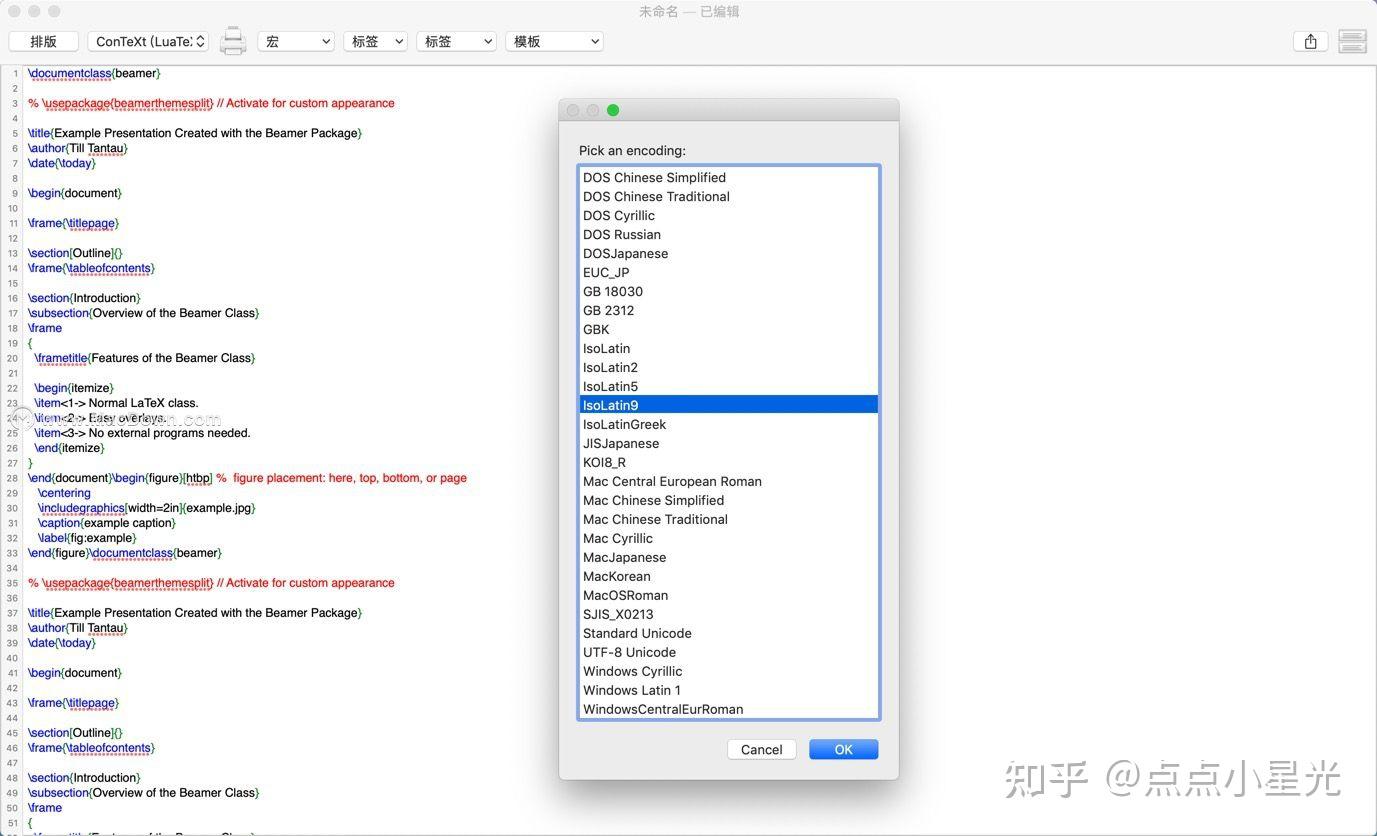
Task: Select Mac Chinese Simplified encoding
Action: click(x=653, y=500)
